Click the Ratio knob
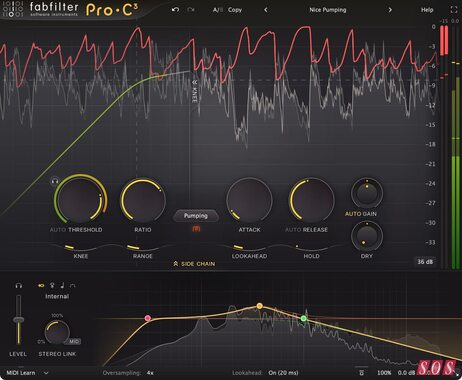Viewport: 462px width, 380px height. (143, 200)
